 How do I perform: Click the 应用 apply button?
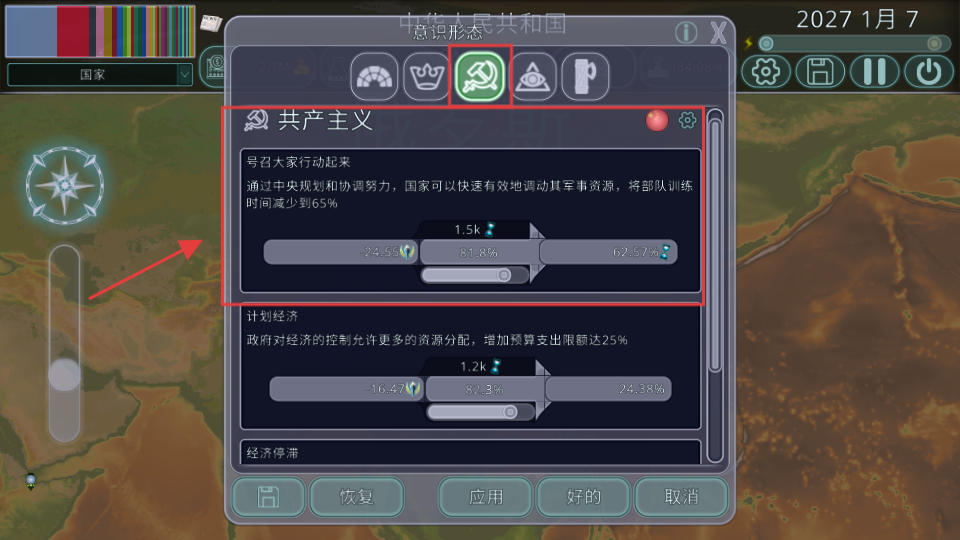[486, 497]
